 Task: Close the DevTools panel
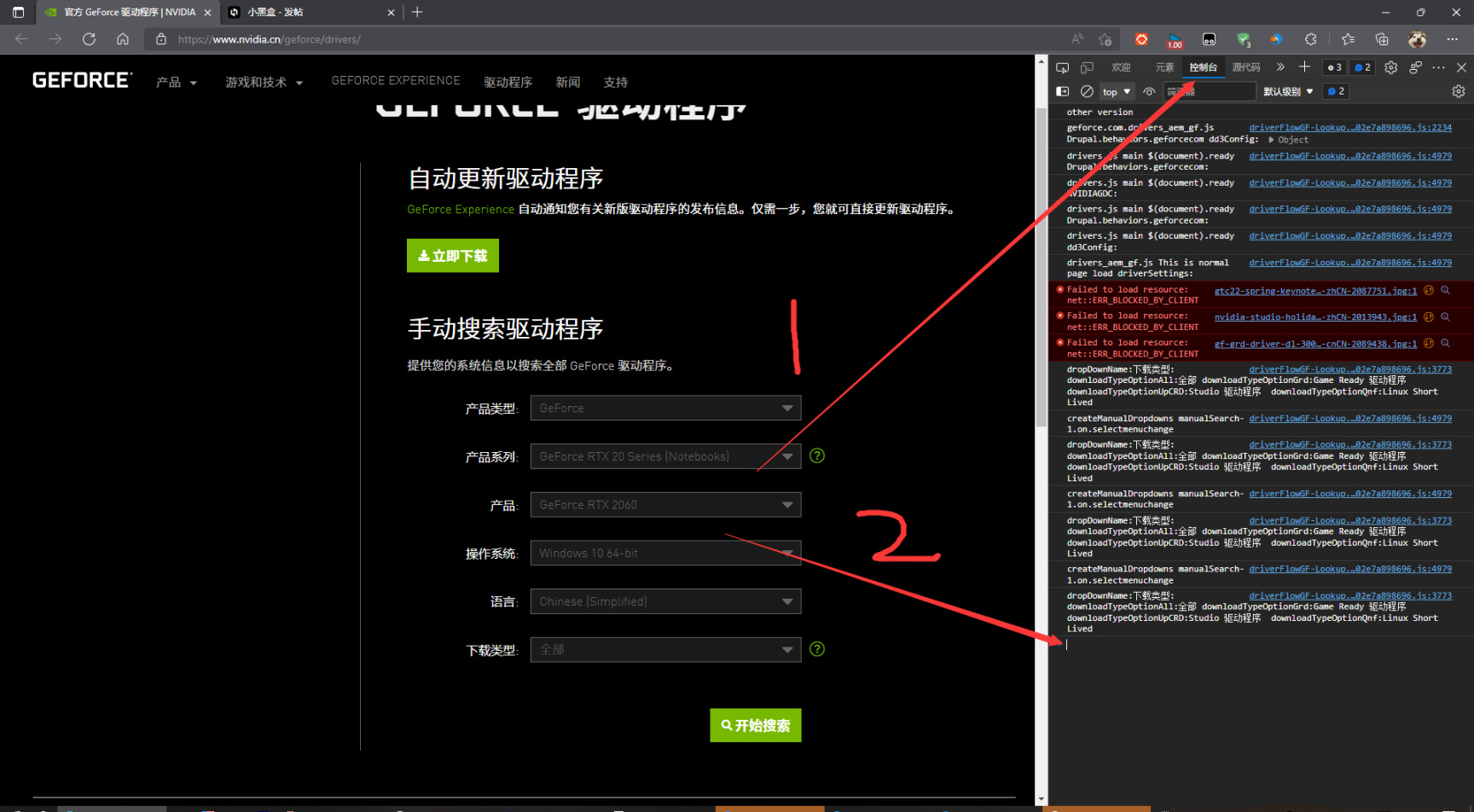pos(1462,67)
